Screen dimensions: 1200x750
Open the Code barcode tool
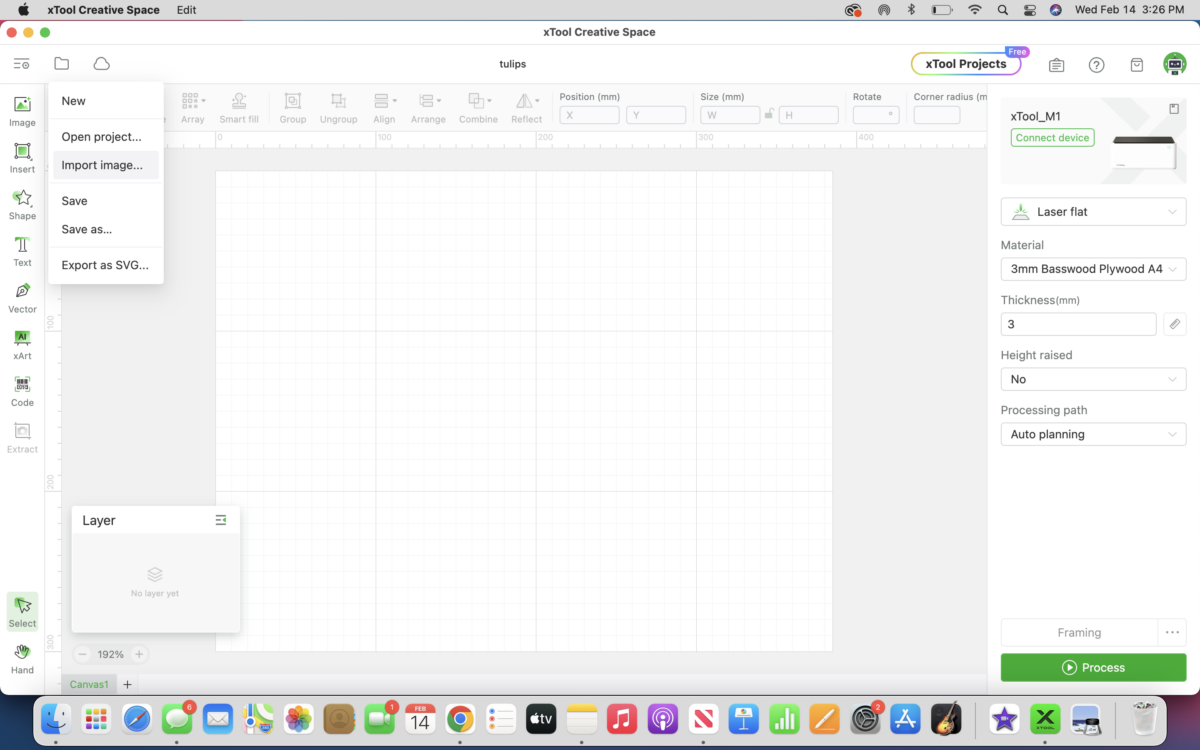click(22, 391)
